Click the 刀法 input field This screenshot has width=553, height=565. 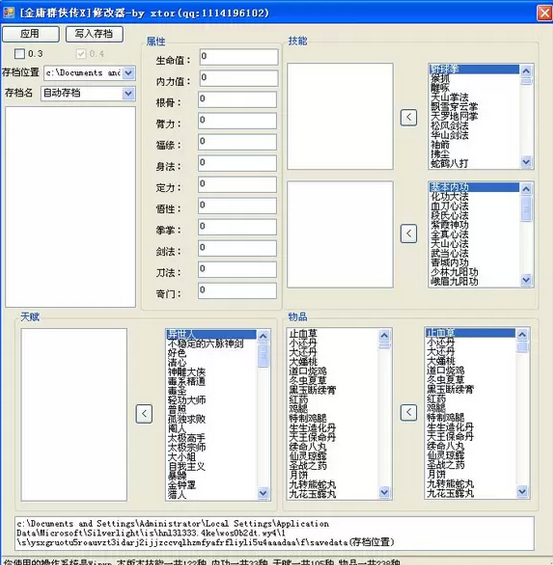pos(238,270)
